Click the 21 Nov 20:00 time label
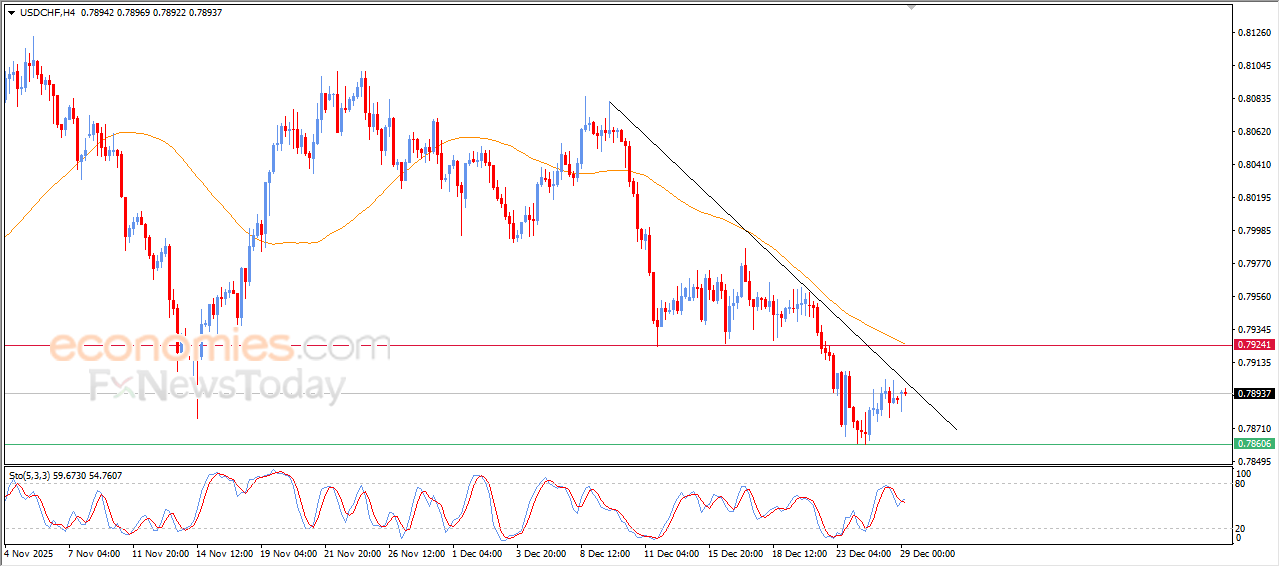Screen dimensions: 1280x567 click(352, 553)
